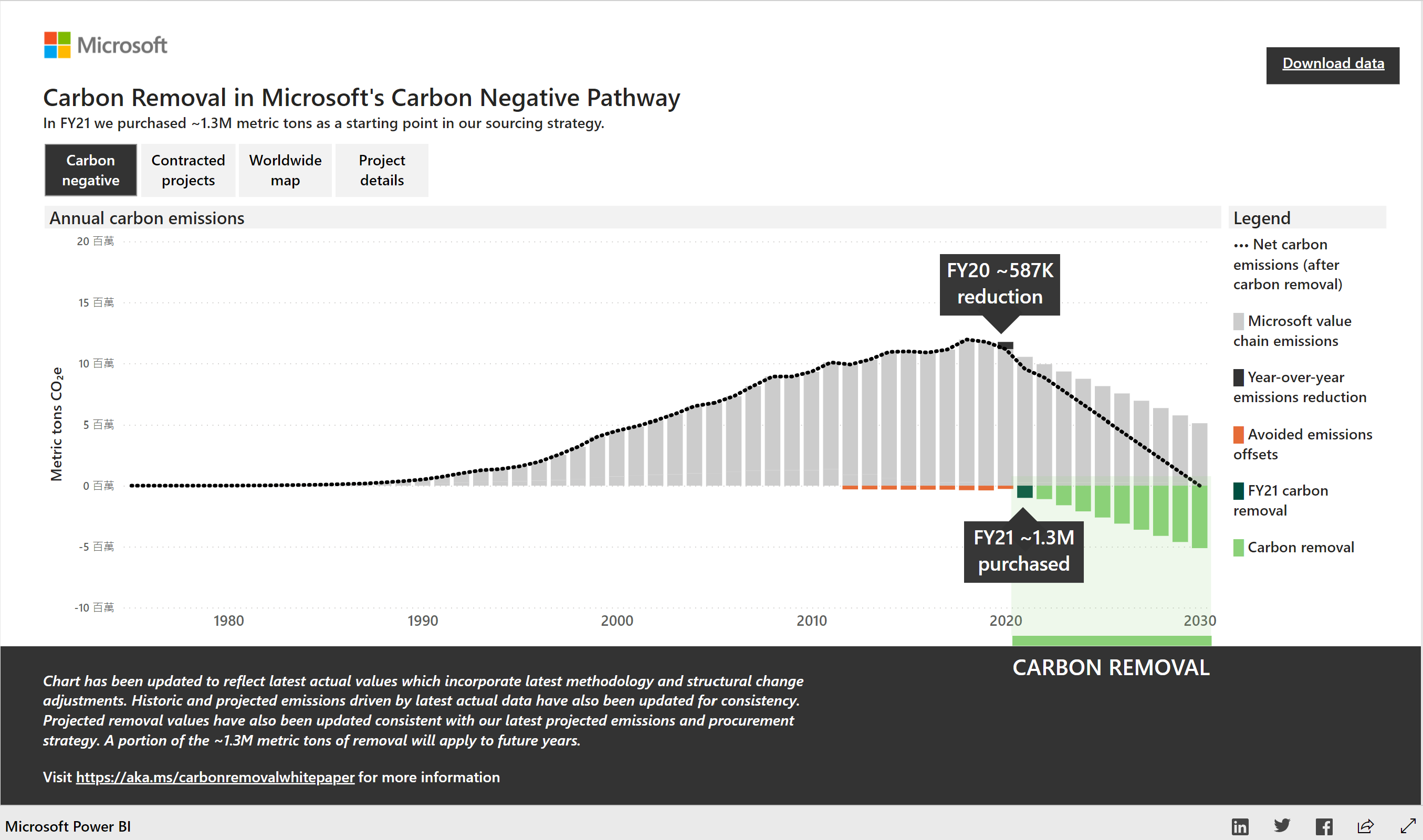
Task: Click the black Year-over-year reduction swatch
Action: click(1239, 377)
